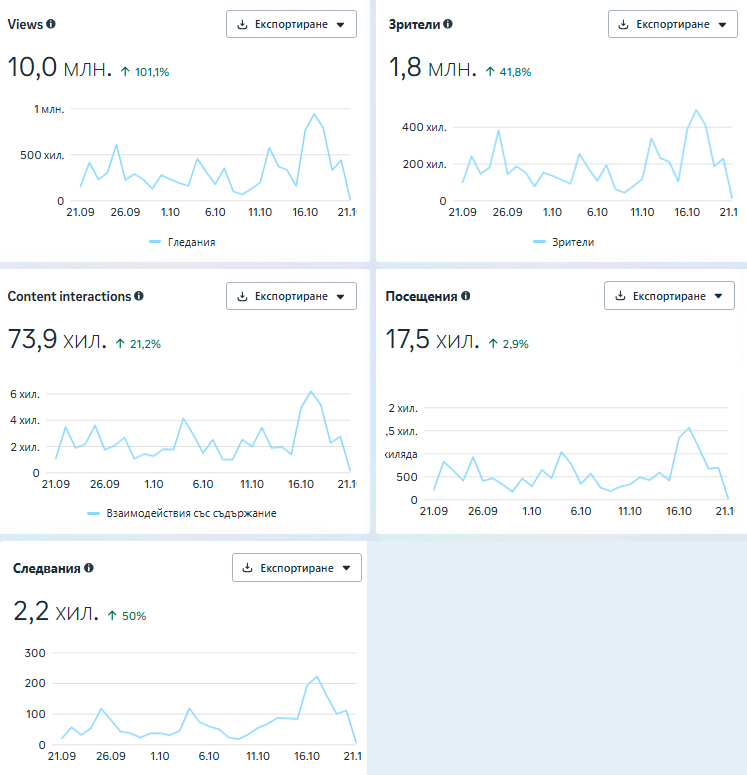
Task: Click the Експортиране label in the Views card
Action: [x=291, y=24]
